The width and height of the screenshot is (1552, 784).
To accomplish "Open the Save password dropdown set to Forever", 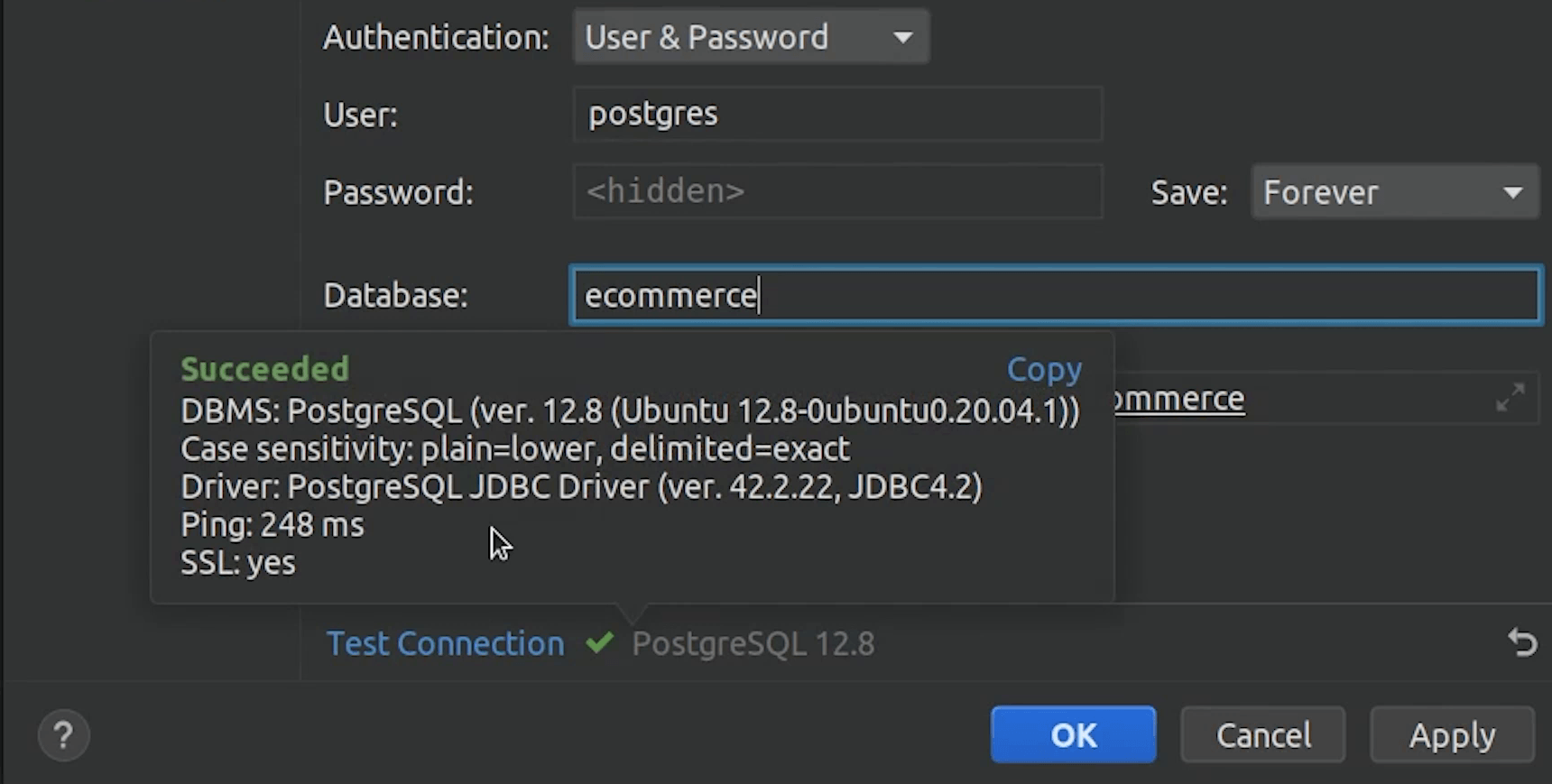I will coord(1394,192).
